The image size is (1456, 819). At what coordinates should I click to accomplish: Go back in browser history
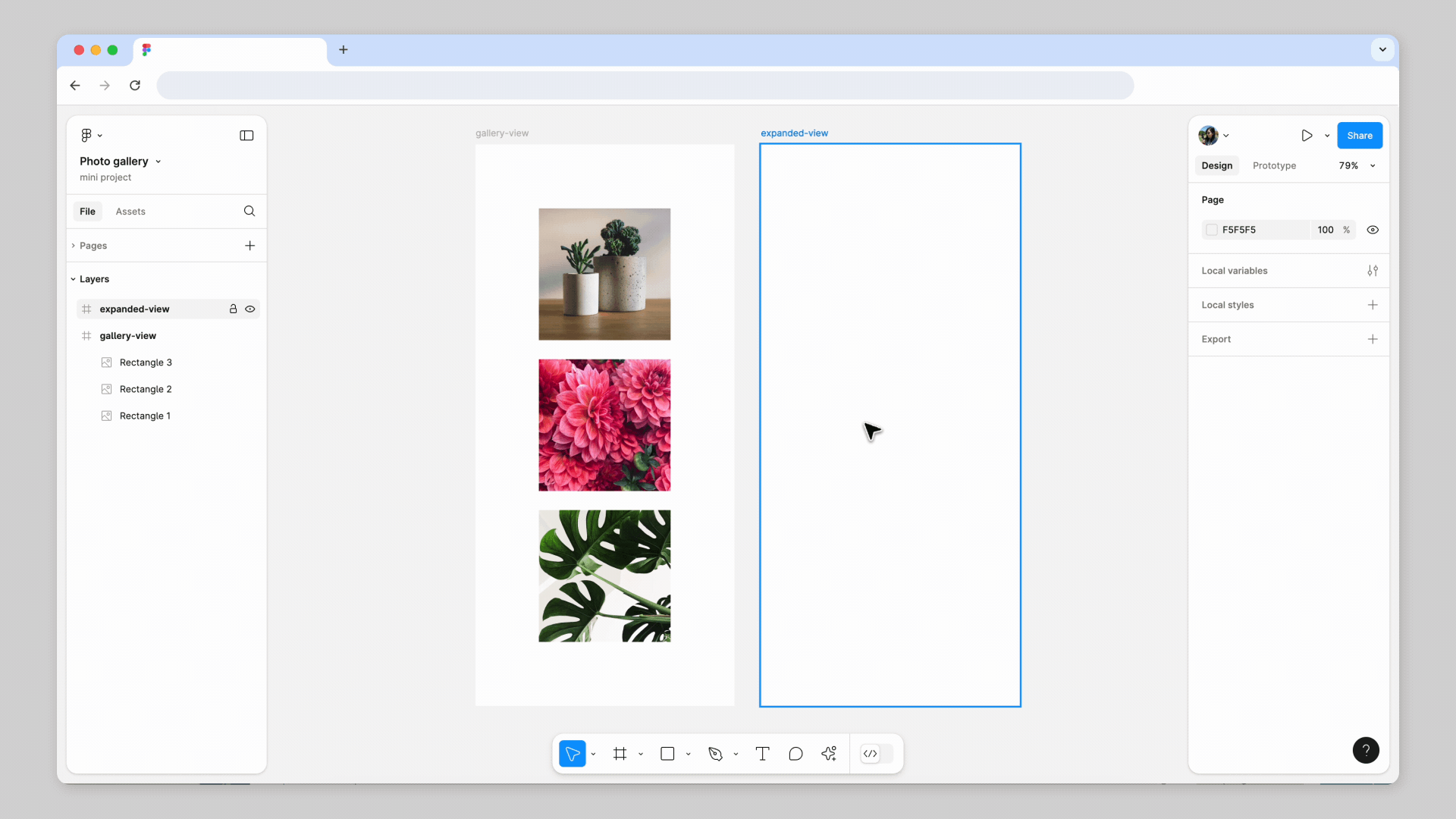(x=75, y=85)
